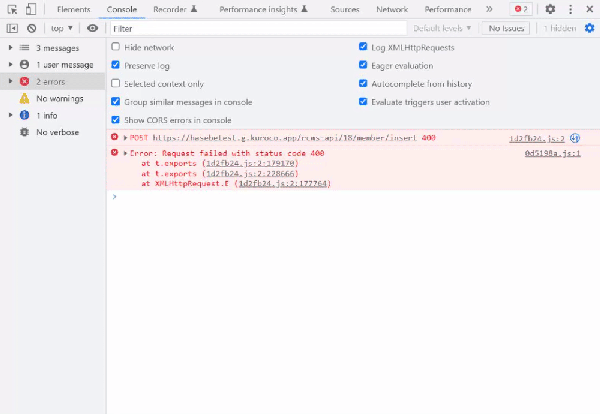Click the red error icon beside POST request

pyautogui.click(x=114, y=137)
